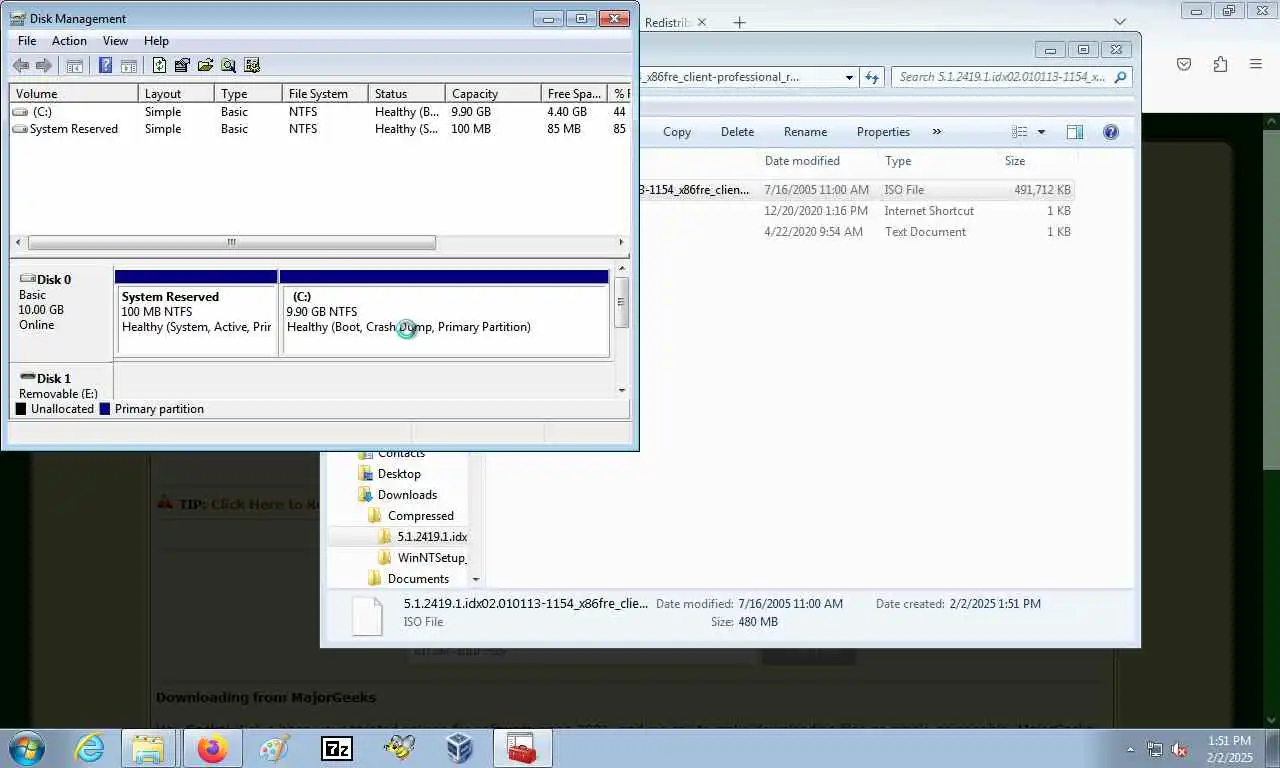Click the VirtualBox cube icon on taskbar
Screen dimensions: 1280x768
coord(459,748)
